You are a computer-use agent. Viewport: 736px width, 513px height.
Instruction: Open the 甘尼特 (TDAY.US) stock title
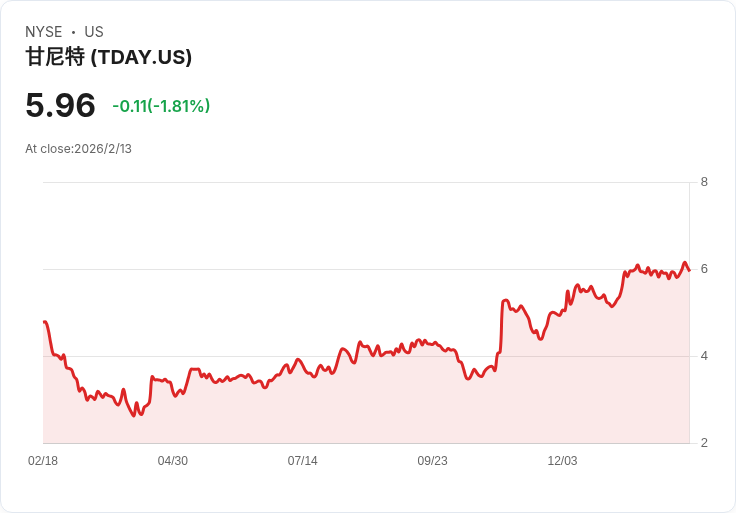108,58
